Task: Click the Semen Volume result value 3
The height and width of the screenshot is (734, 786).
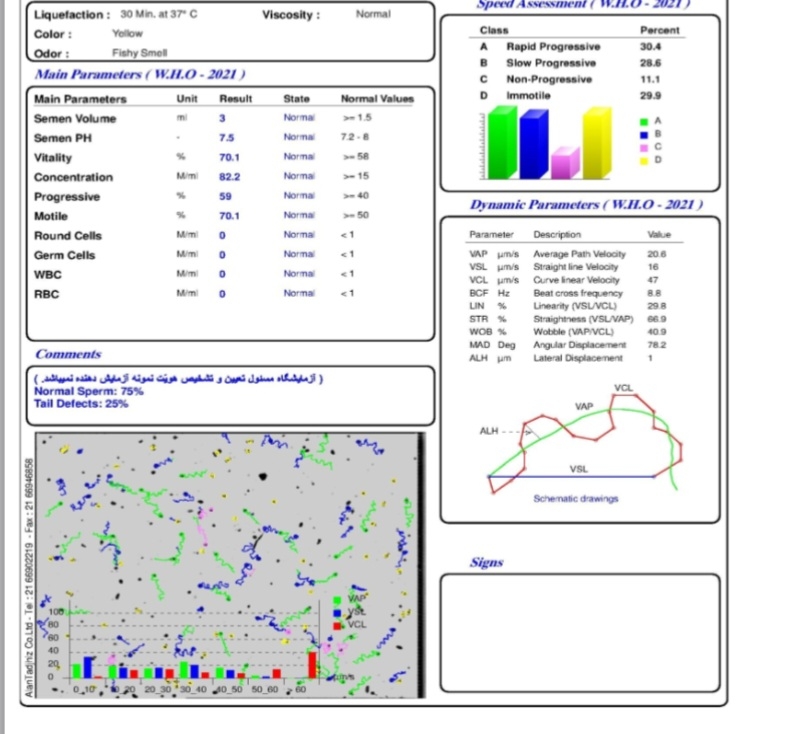Action: coord(222,118)
